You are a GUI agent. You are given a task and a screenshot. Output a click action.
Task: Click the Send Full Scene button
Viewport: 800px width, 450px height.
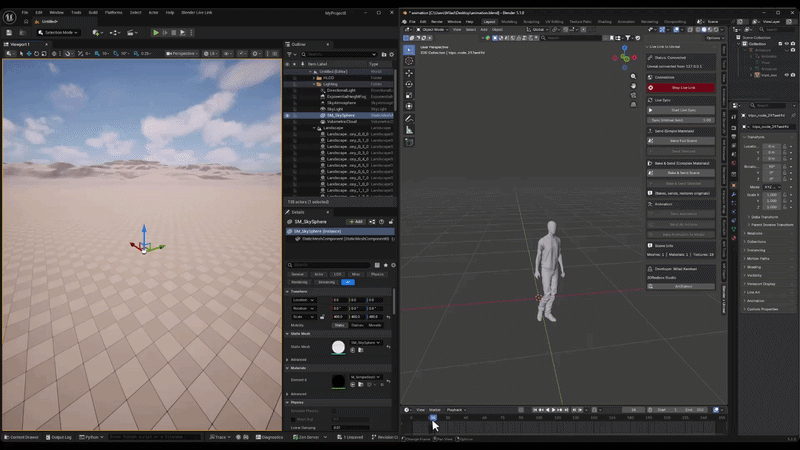point(681,141)
